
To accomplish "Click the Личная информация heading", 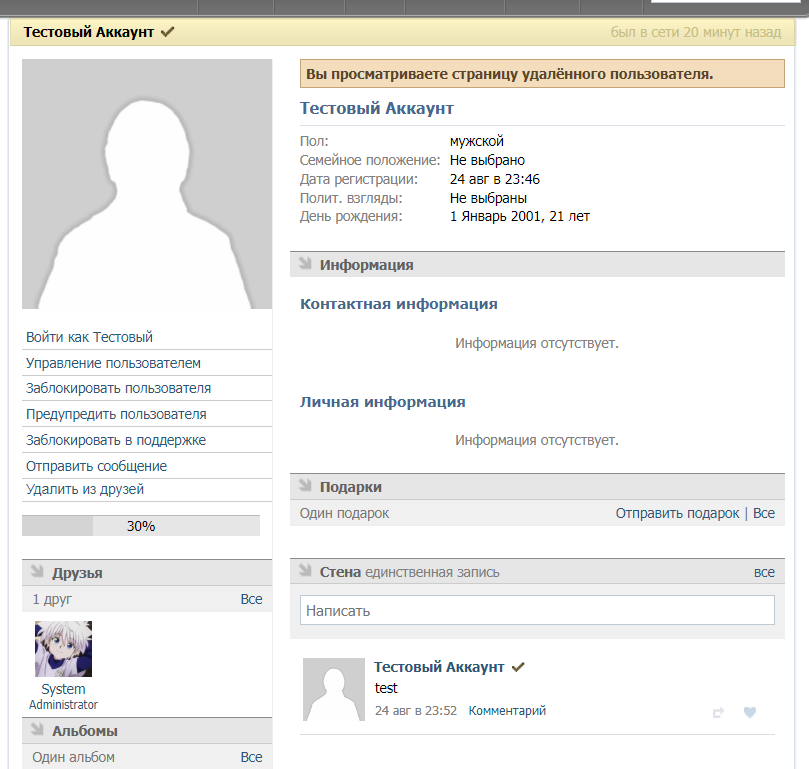I will click(x=383, y=402).
